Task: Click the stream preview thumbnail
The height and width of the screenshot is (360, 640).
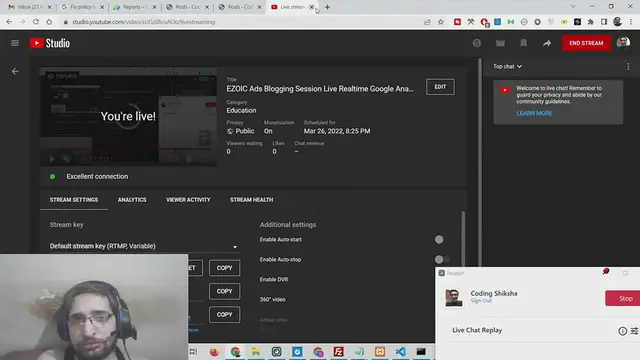Action: (x=128, y=117)
